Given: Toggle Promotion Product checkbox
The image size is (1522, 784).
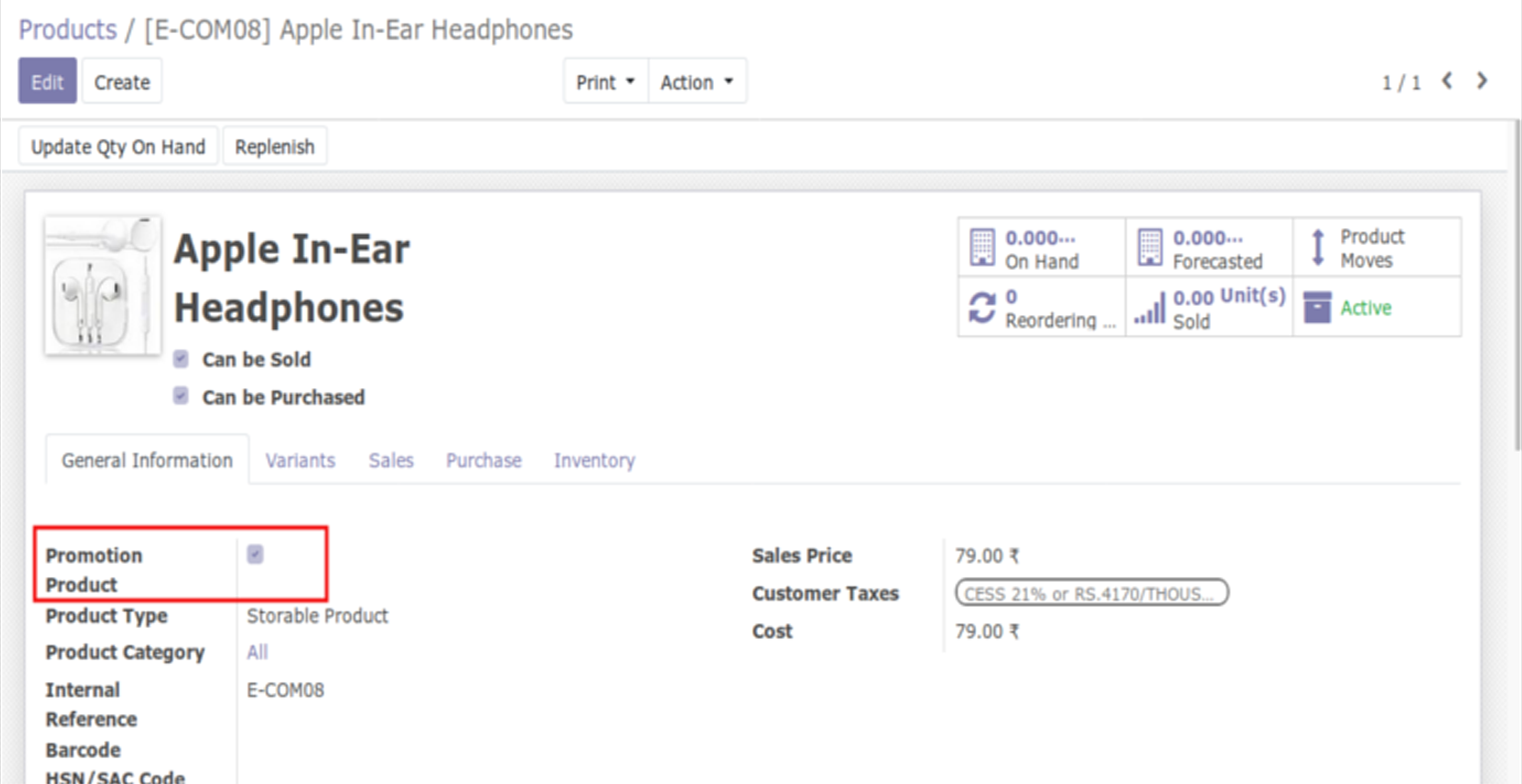Looking at the screenshot, I should coord(255,554).
